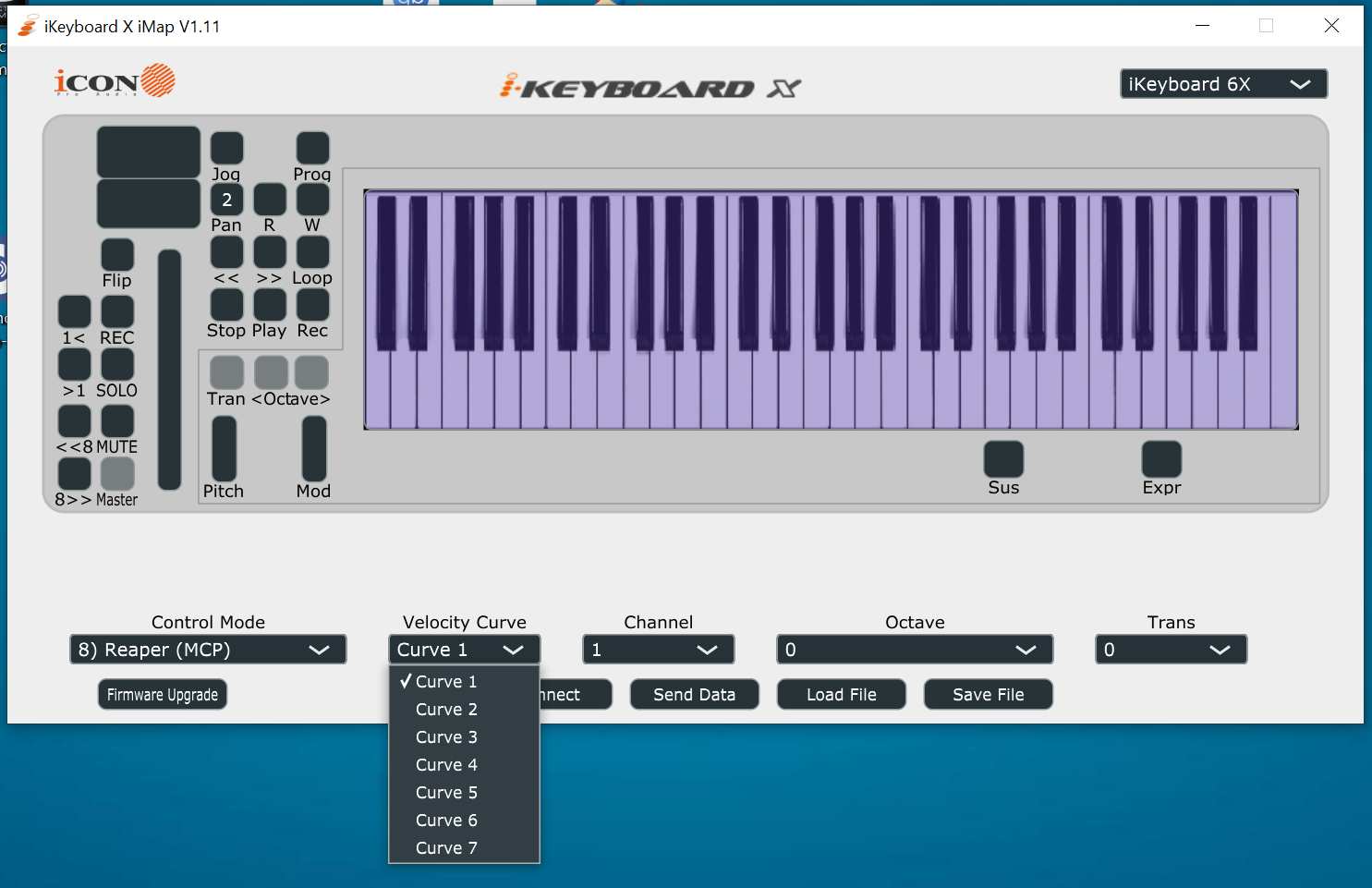Viewport: 1372px width, 888px height.
Task: Click the Expr pedal pad
Action: [x=1161, y=459]
